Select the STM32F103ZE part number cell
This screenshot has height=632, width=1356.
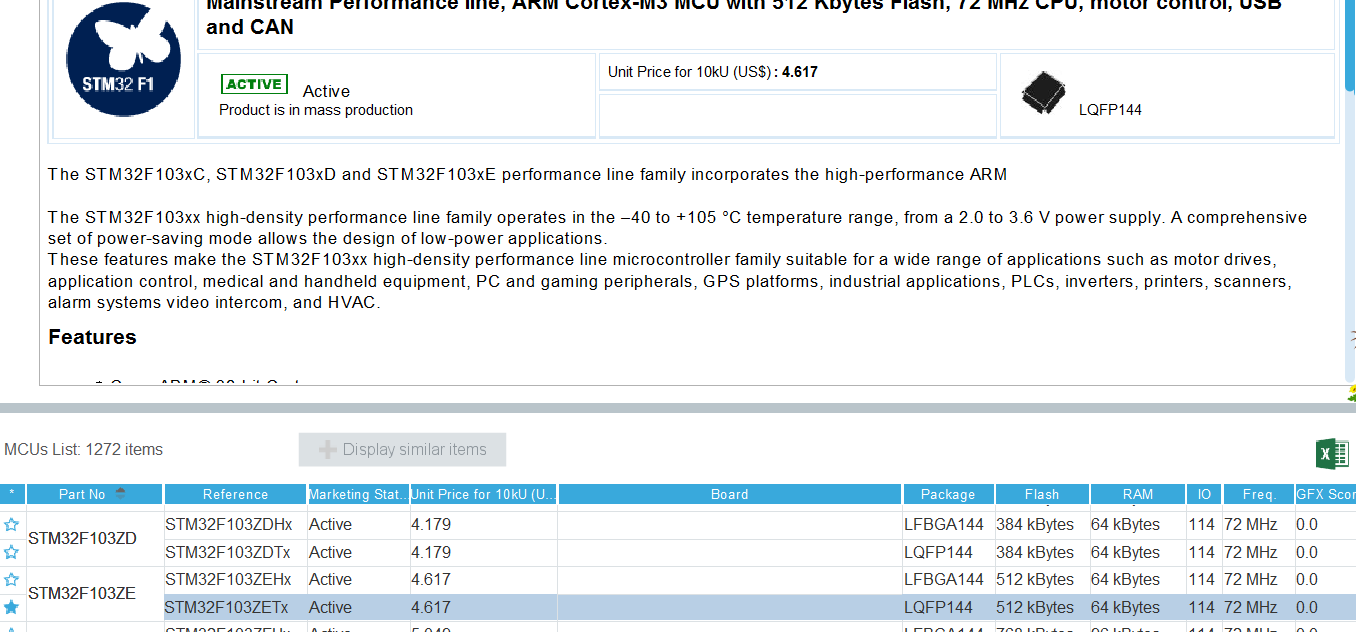point(95,593)
